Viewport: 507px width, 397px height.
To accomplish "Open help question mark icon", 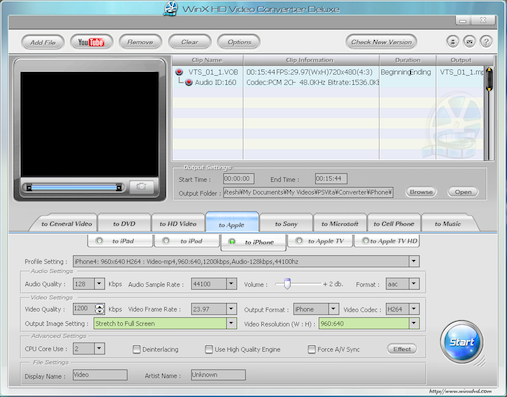I will tap(486, 42).
